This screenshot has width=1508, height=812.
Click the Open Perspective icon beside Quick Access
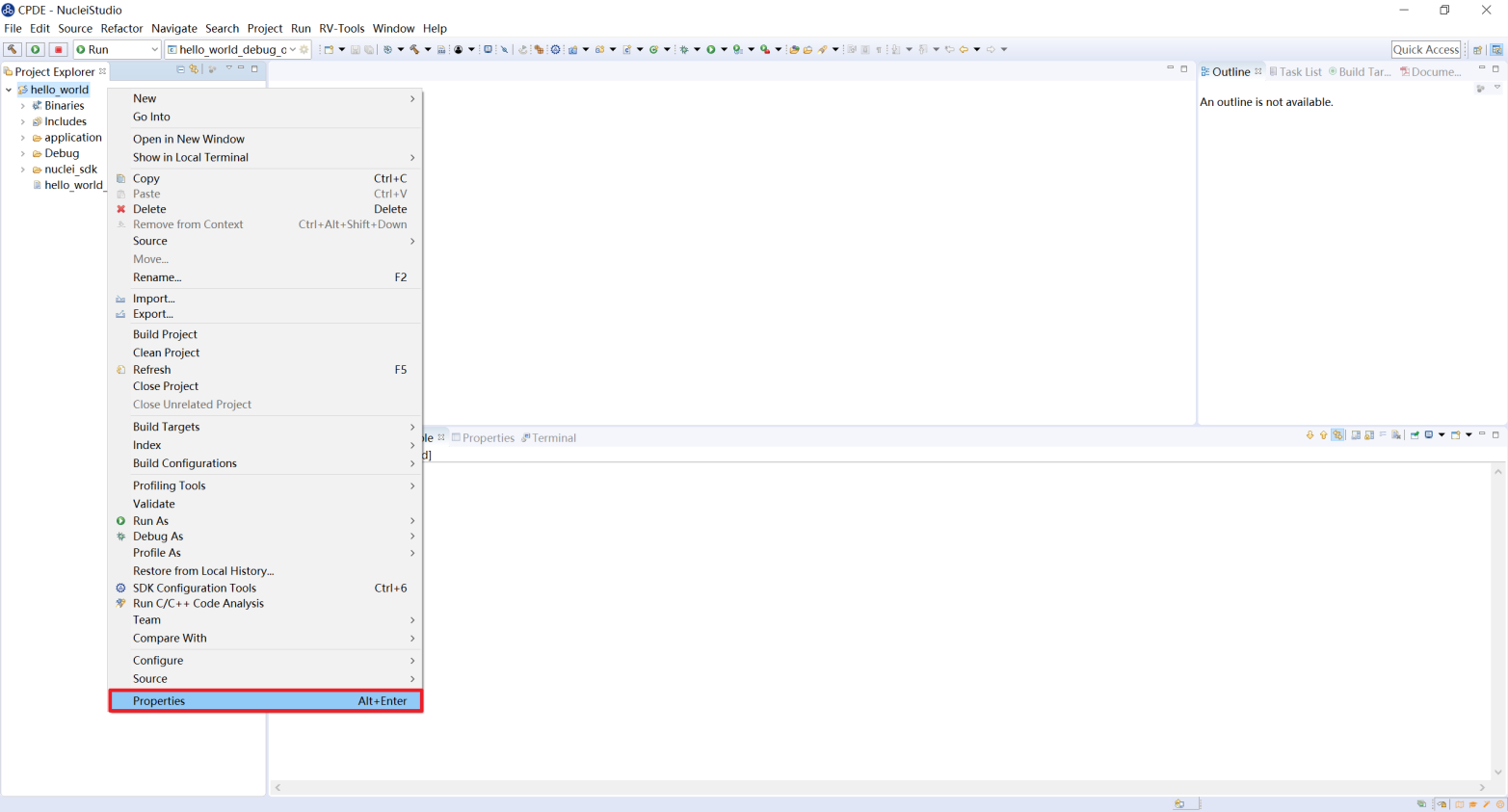(x=1477, y=49)
